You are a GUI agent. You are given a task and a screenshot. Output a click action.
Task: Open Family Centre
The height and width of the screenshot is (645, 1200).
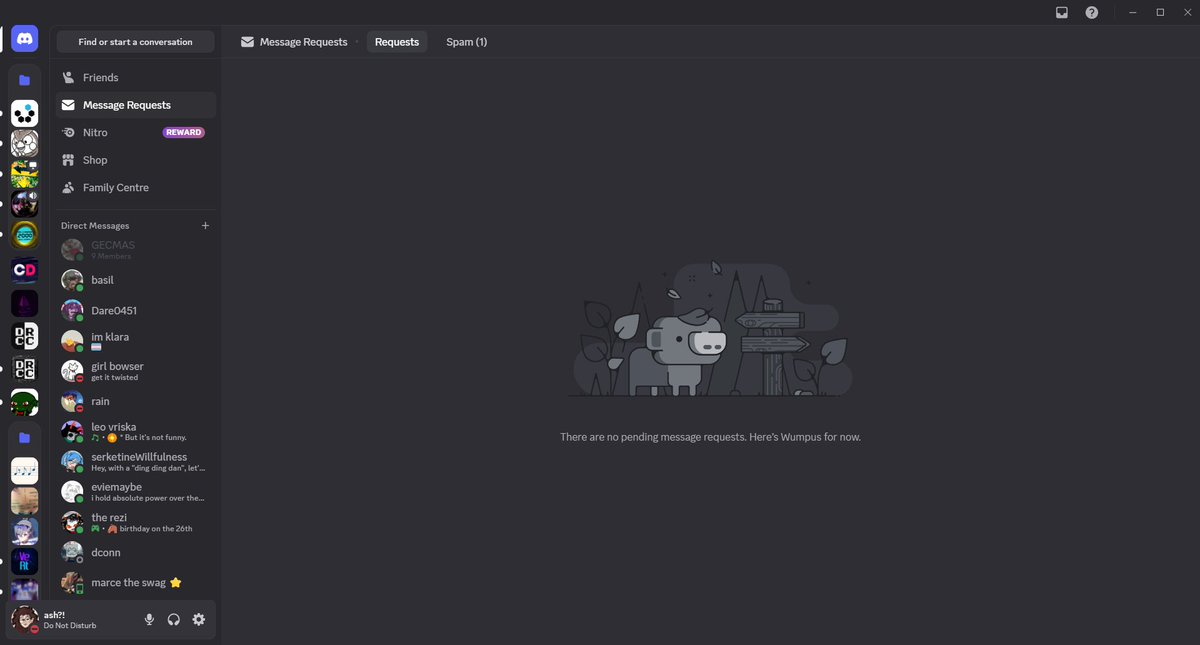pyautogui.click(x=136, y=187)
